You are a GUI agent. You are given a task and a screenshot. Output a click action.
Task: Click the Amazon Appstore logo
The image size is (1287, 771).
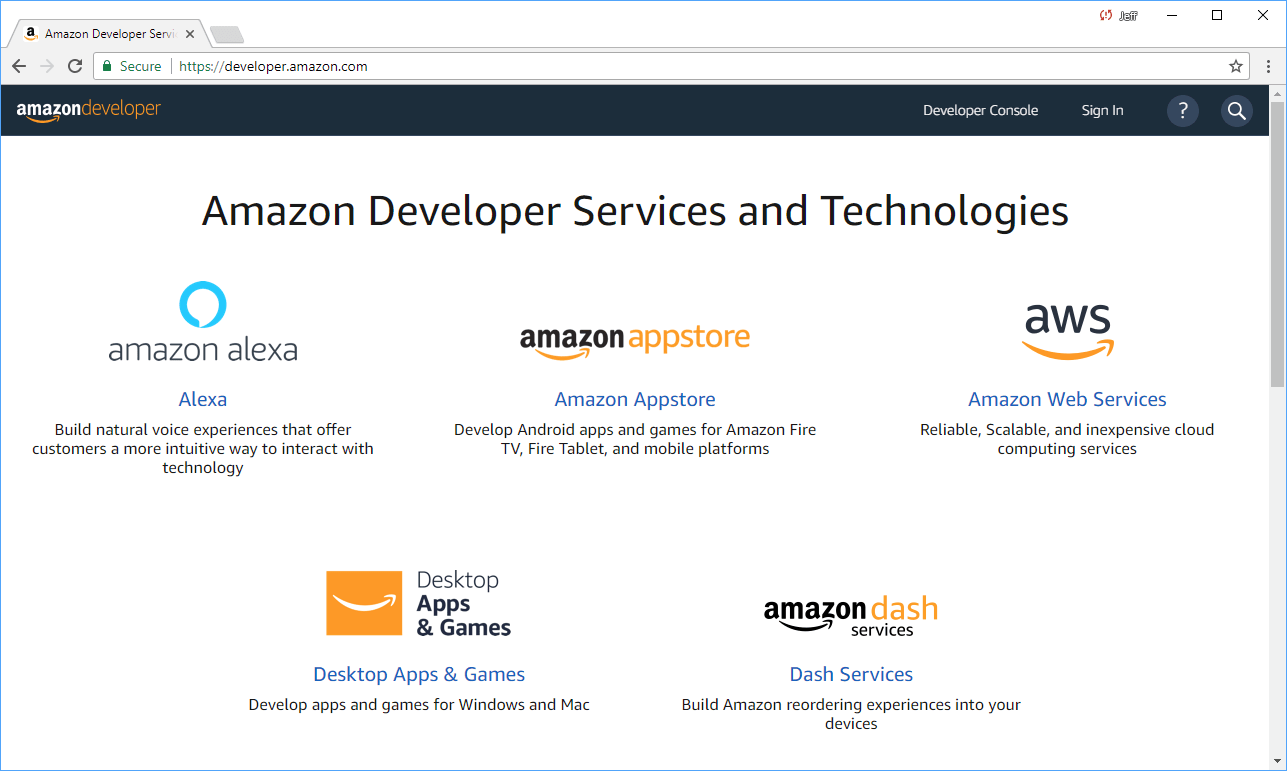(634, 339)
